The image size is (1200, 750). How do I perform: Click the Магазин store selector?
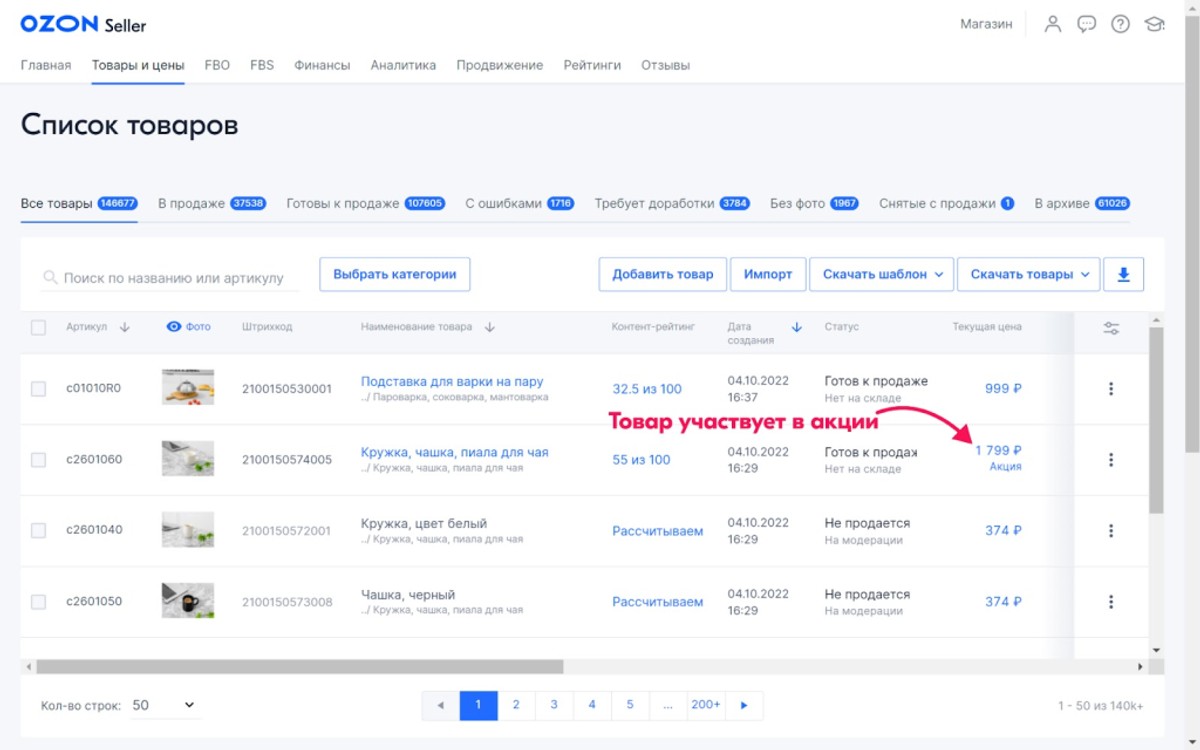(x=986, y=24)
